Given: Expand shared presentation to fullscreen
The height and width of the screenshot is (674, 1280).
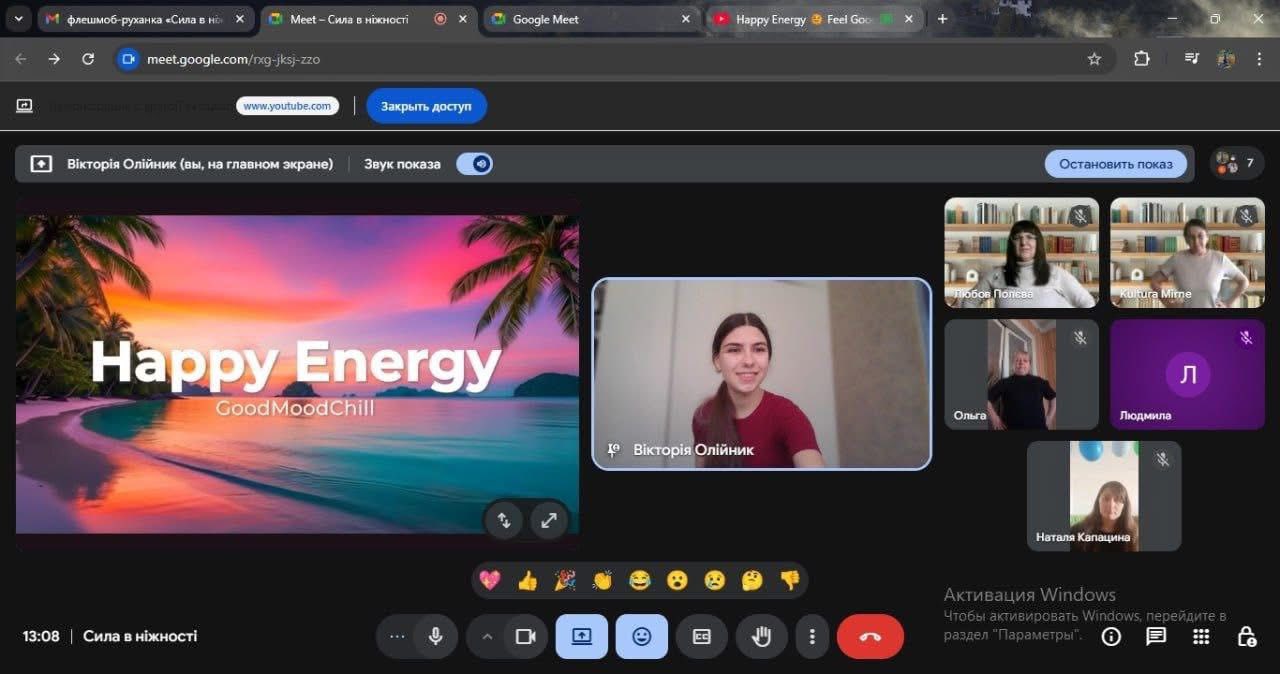Looking at the screenshot, I should [x=549, y=520].
